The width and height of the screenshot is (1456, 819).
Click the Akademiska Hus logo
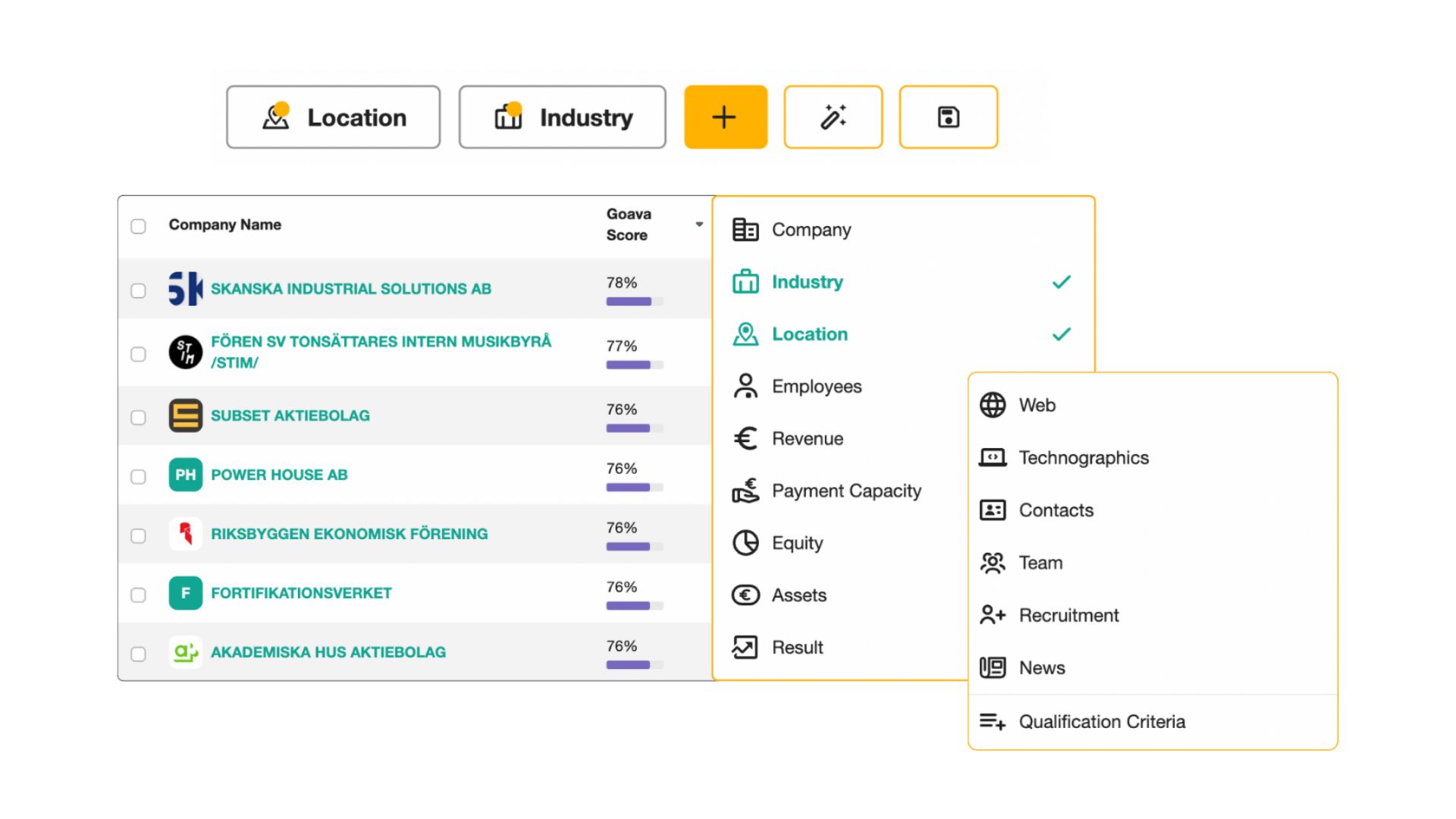(x=185, y=652)
